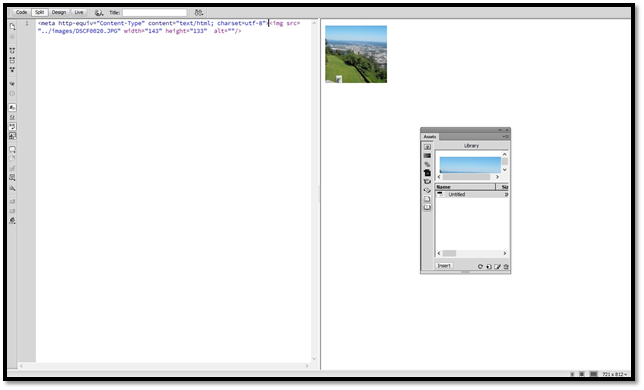Click code pane vertical scroll up arrow

point(314,23)
